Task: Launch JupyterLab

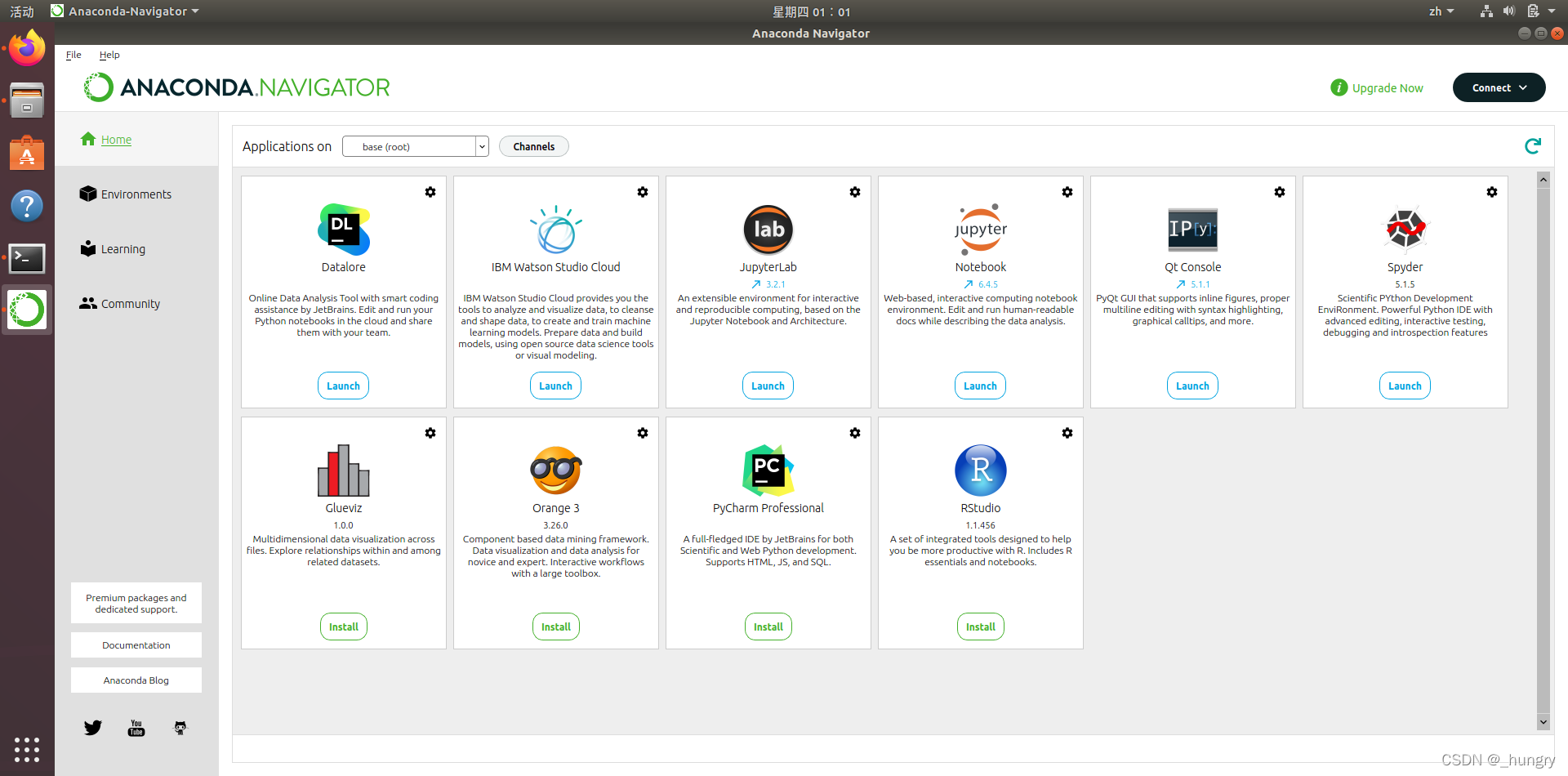Action: pyautogui.click(x=768, y=386)
